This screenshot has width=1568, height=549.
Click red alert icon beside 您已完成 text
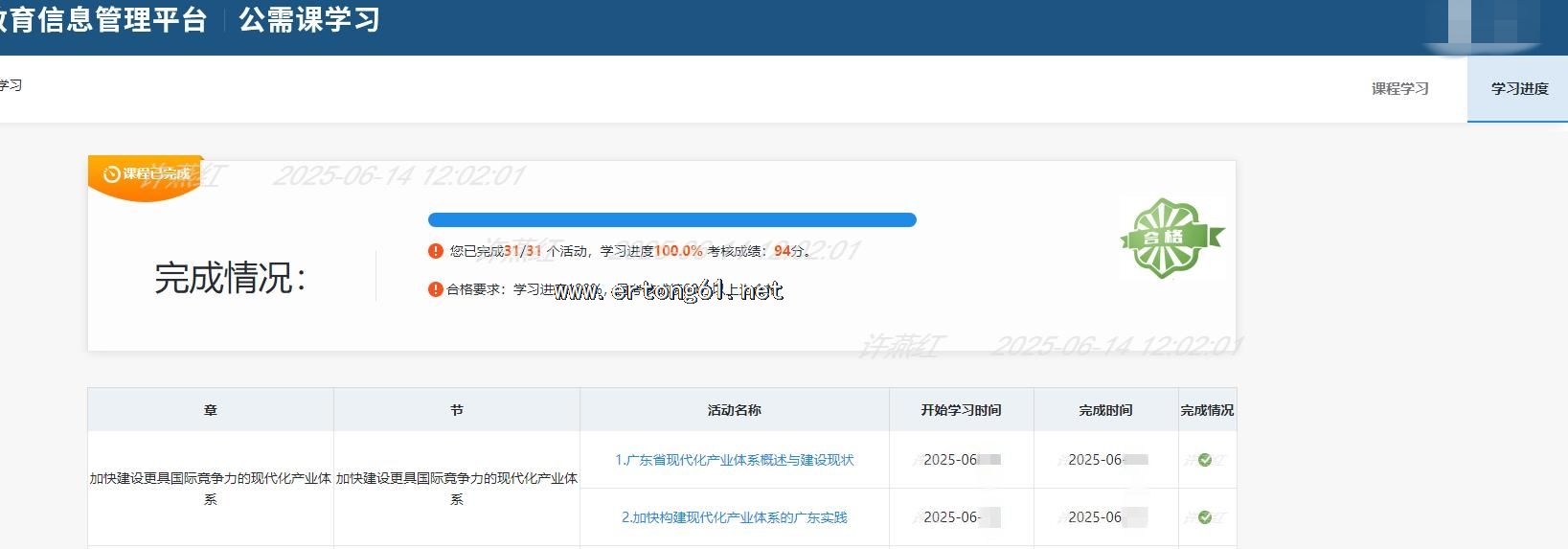436,251
